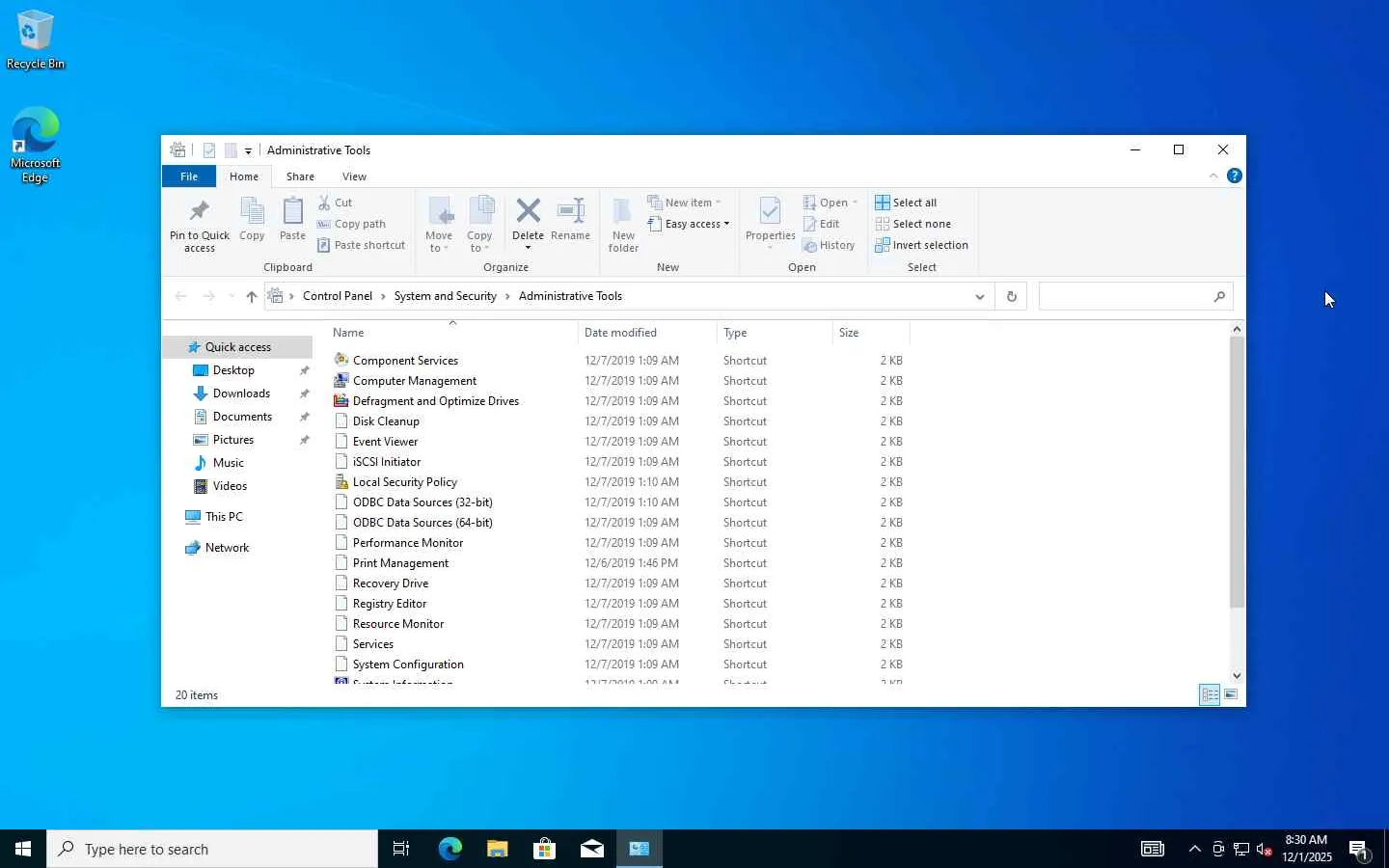Open the Windows Start menu
The height and width of the screenshot is (868, 1389).
23,849
